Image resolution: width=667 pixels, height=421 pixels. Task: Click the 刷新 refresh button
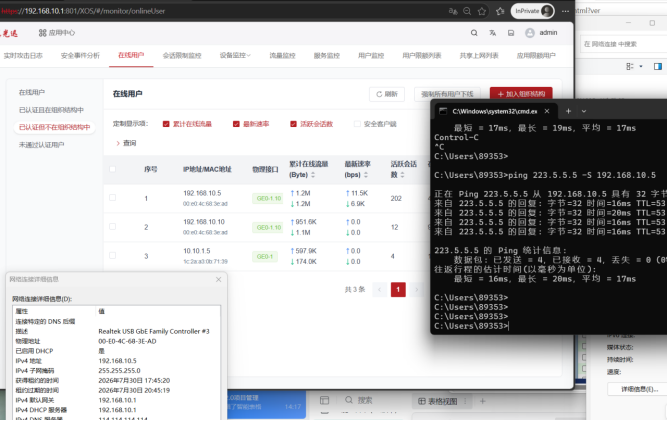[x=387, y=94]
